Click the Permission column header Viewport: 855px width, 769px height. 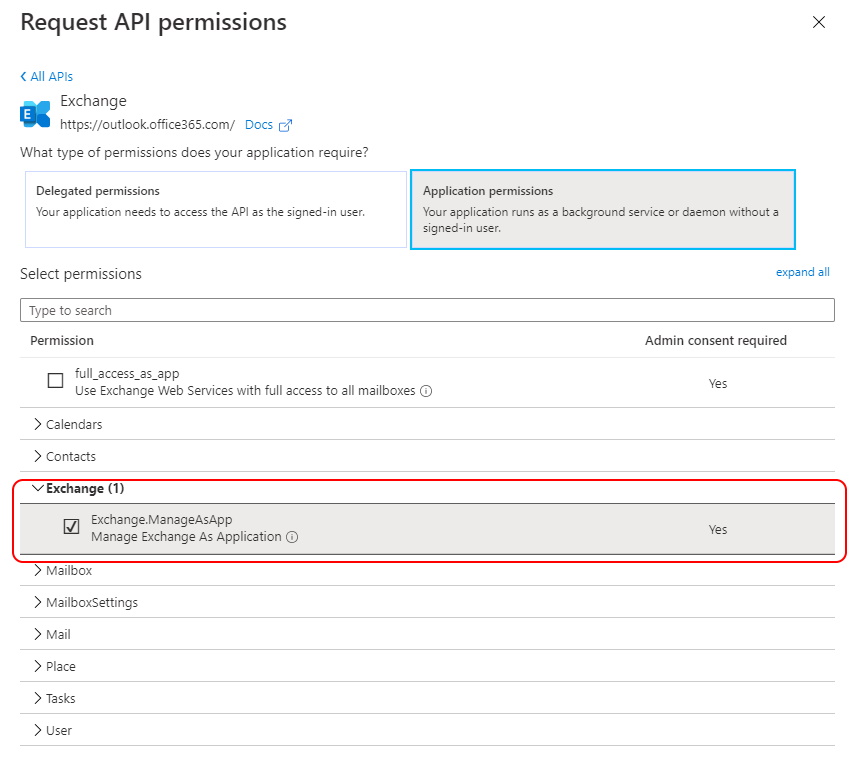(x=62, y=340)
